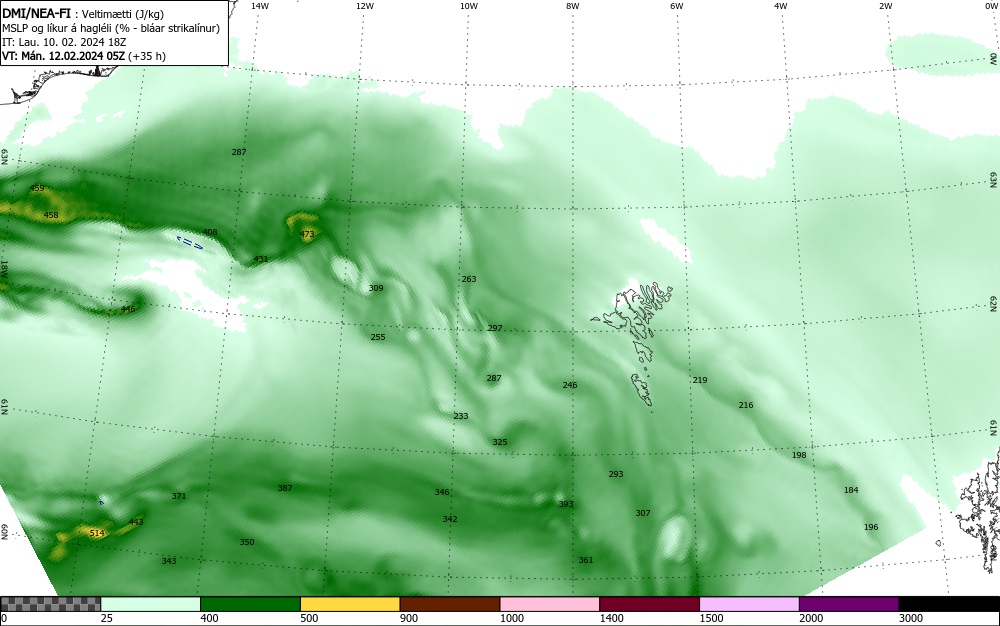Click the gray checkered 0–25 legend swatch
The image size is (1000, 626).
(x=50, y=604)
